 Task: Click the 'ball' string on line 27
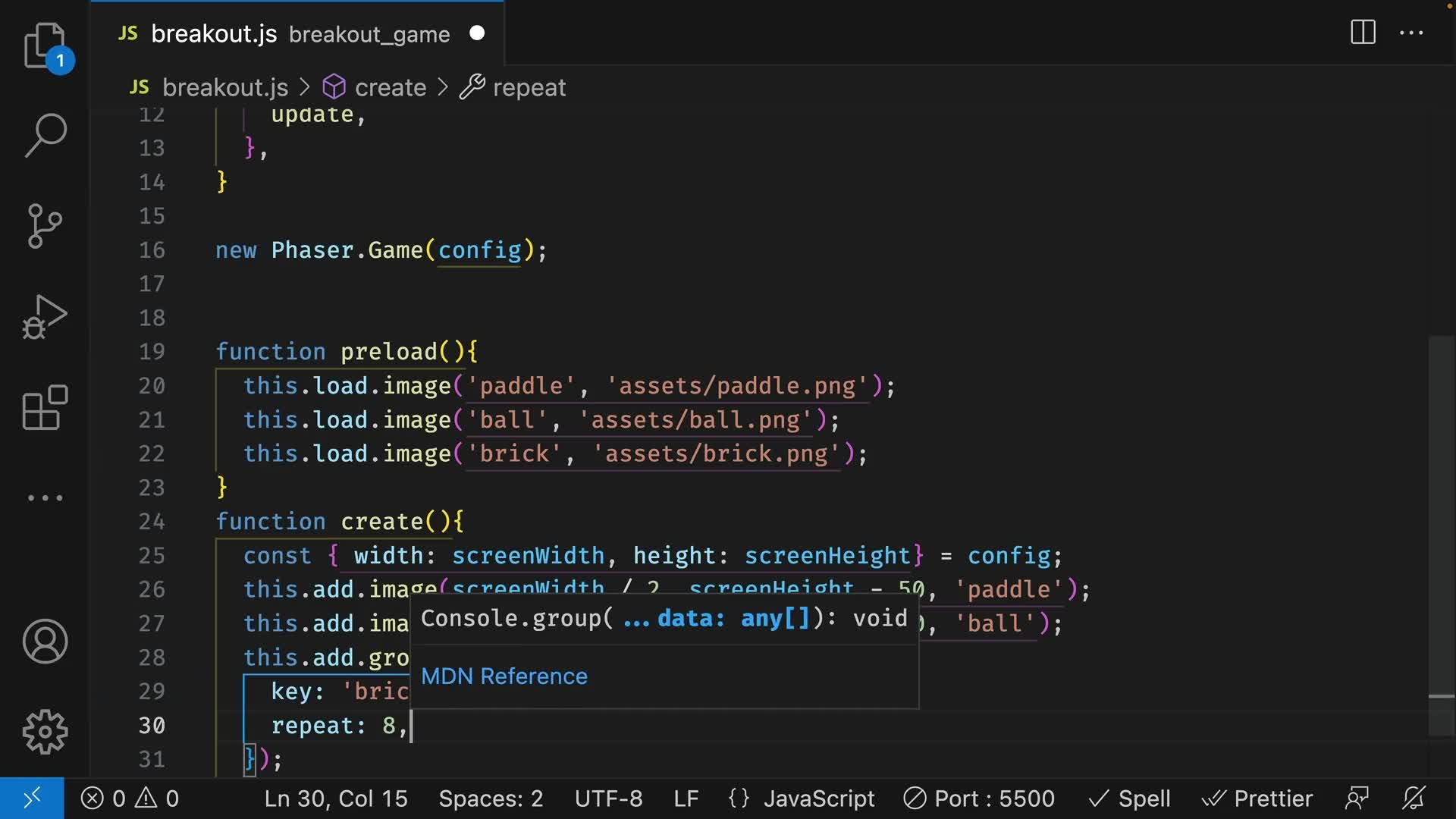click(995, 623)
